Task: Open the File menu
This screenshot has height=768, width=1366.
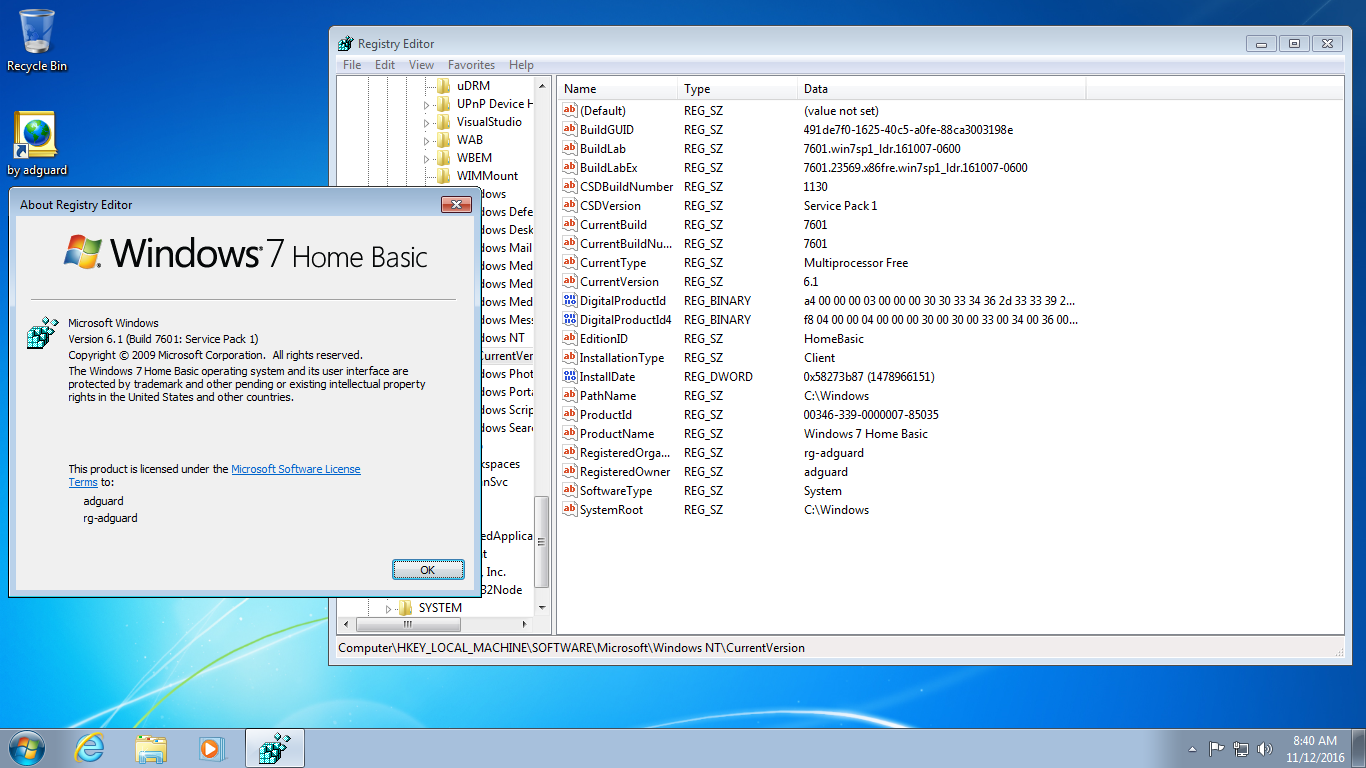Action: pos(352,65)
